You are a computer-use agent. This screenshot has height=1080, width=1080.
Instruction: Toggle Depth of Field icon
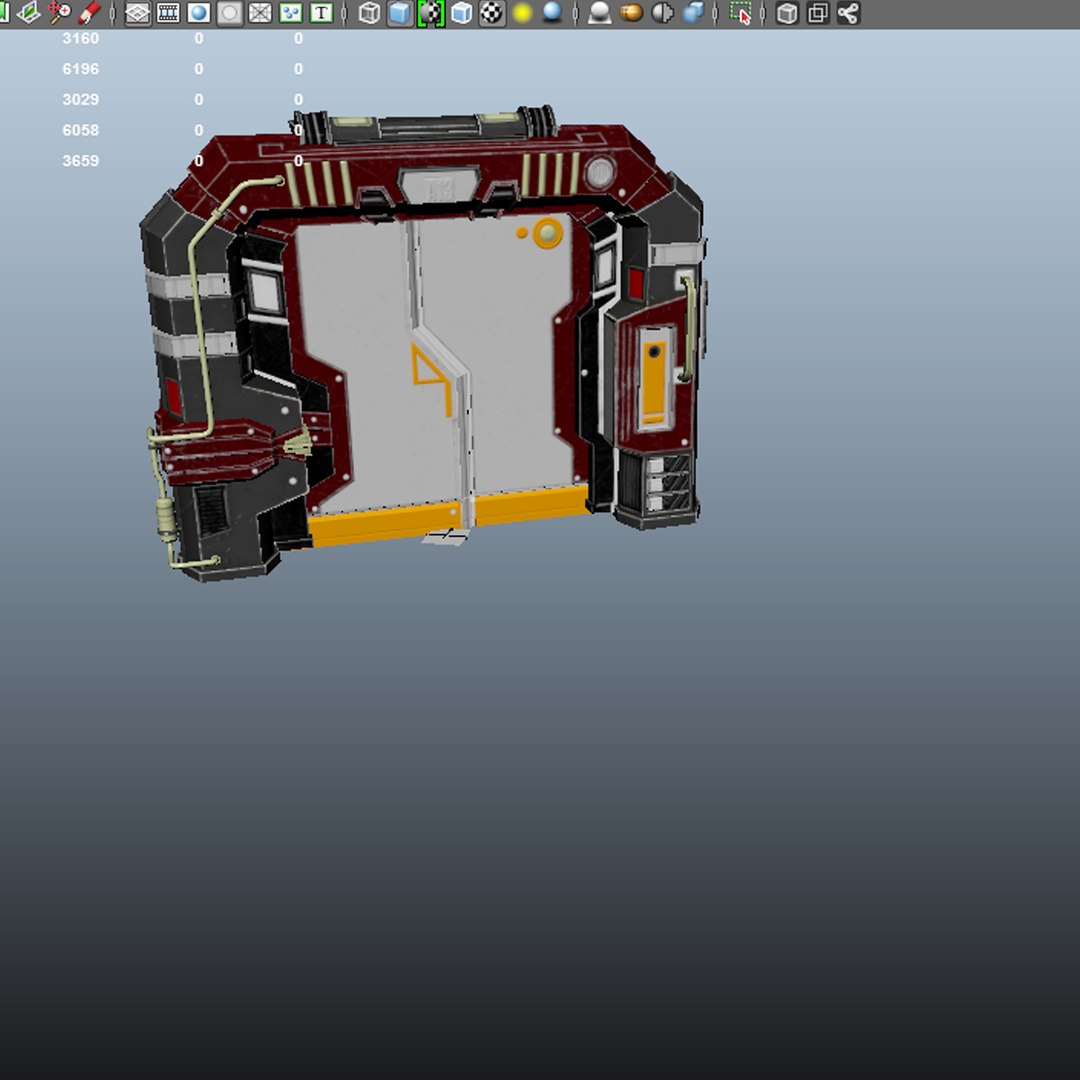[x=692, y=13]
